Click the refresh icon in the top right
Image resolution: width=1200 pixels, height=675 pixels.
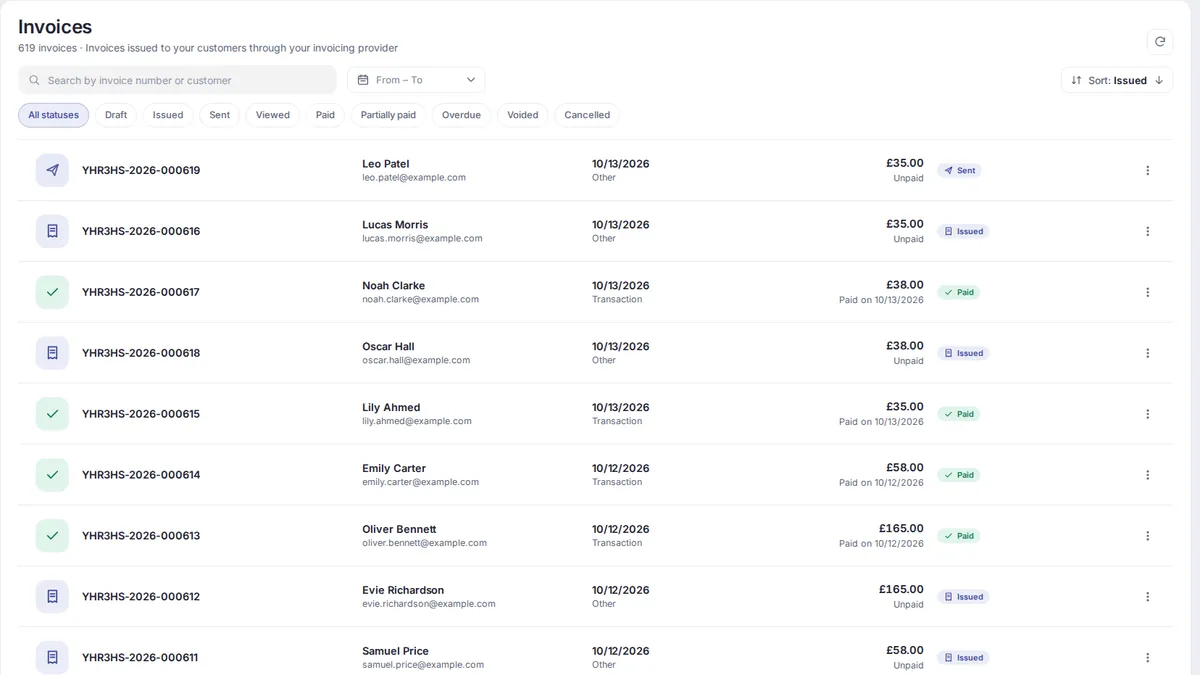1160,41
